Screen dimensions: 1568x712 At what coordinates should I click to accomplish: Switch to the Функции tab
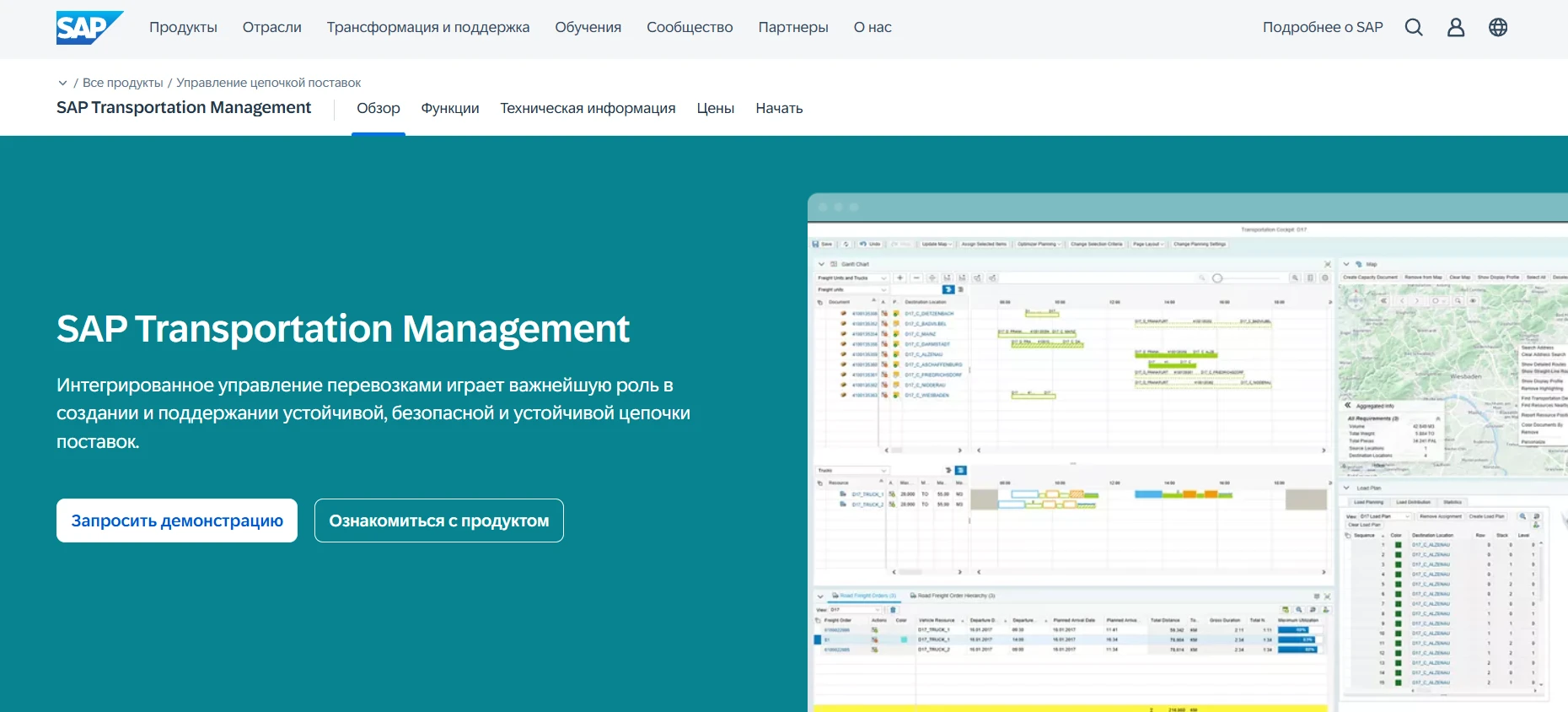450,108
